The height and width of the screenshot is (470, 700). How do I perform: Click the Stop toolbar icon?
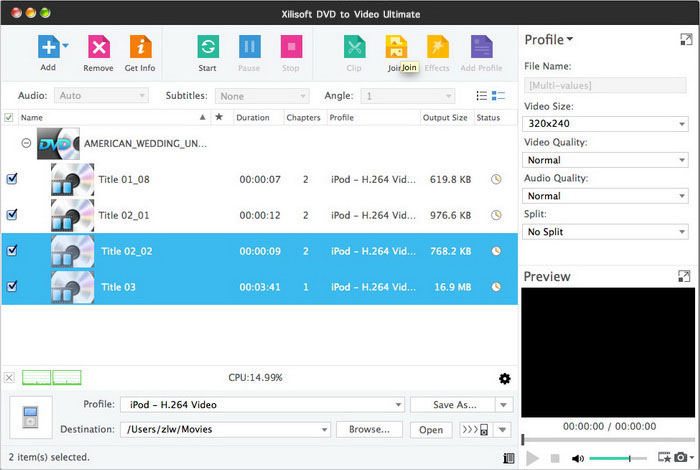pyautogui.click(x=291, y=47)
